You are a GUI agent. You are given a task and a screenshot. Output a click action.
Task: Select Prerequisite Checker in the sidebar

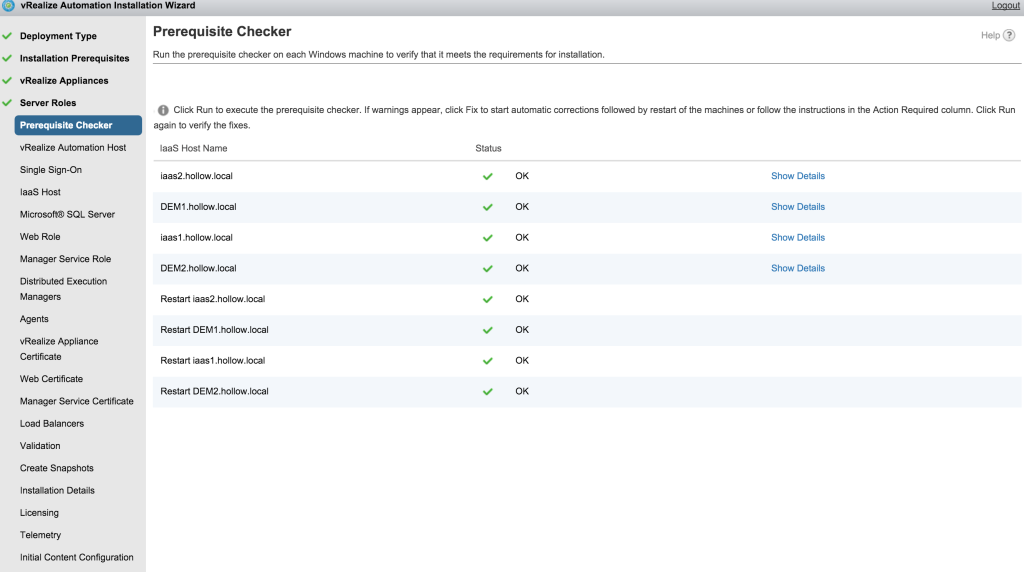click(66, 125)
